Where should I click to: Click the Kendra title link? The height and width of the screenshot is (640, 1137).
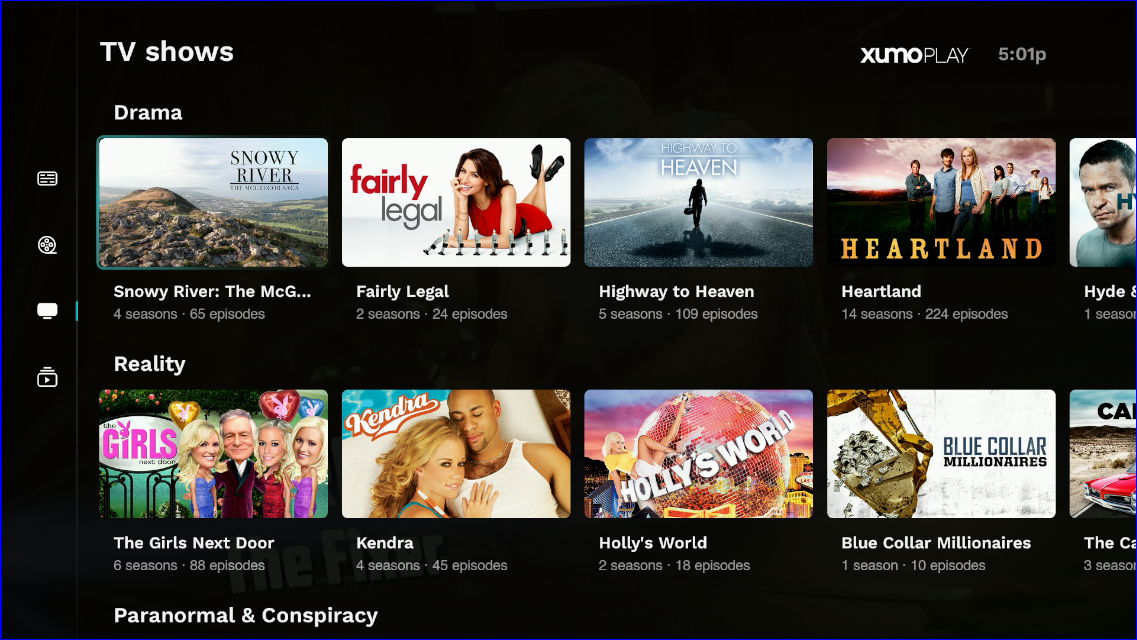(384, 543)
